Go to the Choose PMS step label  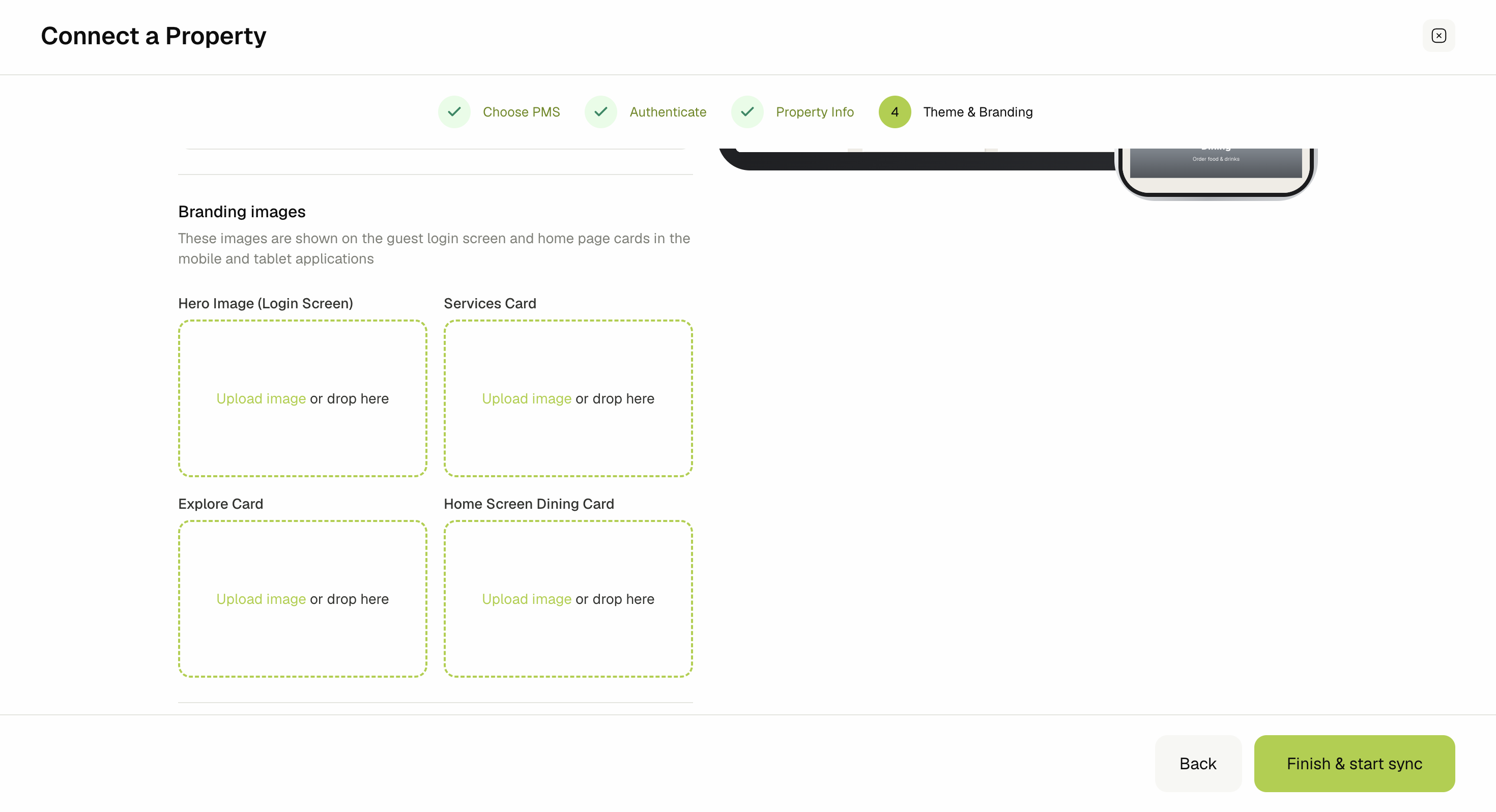[521, 111]
